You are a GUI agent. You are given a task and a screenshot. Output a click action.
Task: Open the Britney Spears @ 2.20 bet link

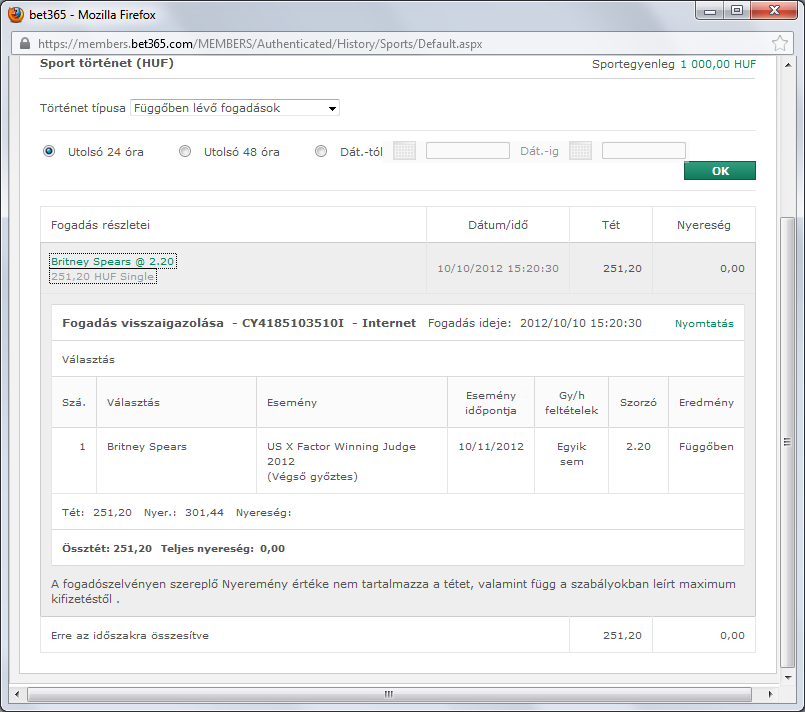112,261
